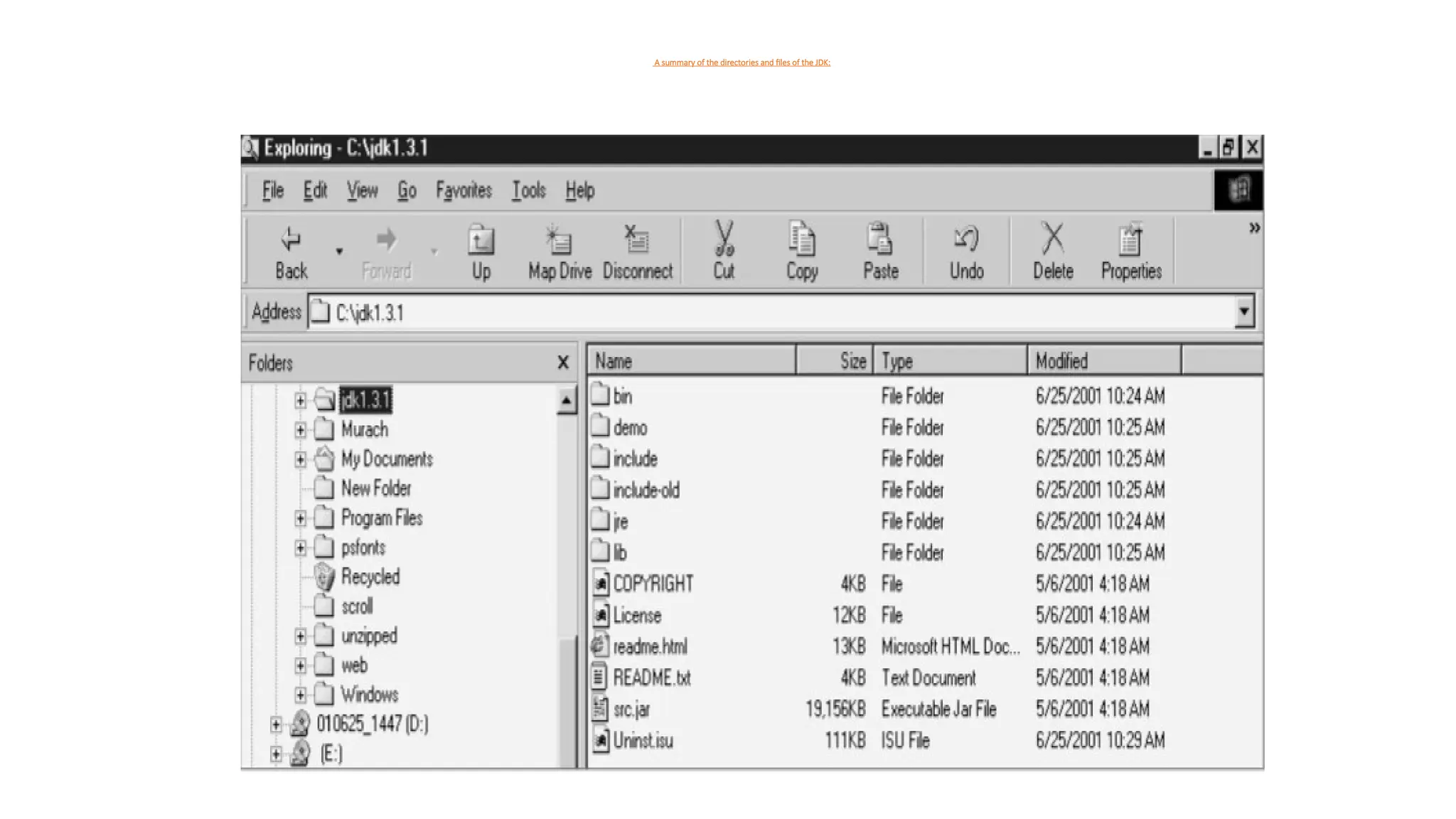Image resolution: width=1456 pixels, height=819 pixels.
Task: Open the Favorites menu
Action: point(464,191)
